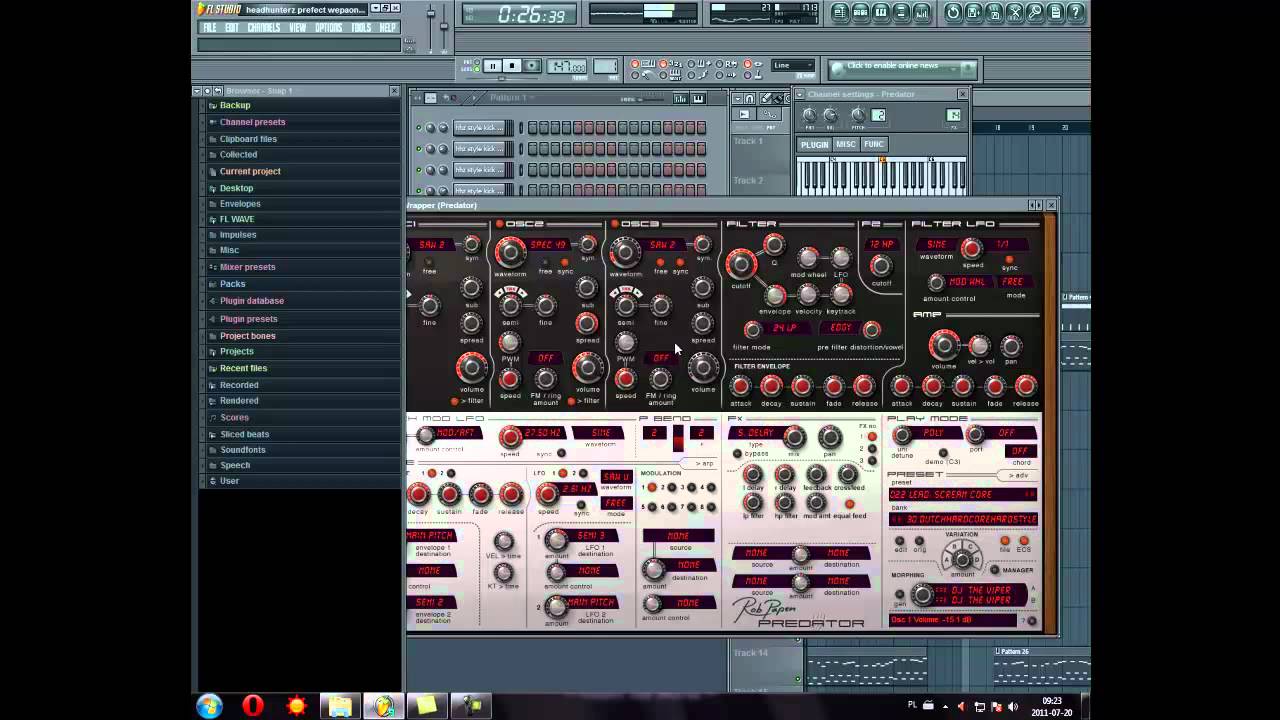Open the playlist view toolbar icon

tap(840, 12)
